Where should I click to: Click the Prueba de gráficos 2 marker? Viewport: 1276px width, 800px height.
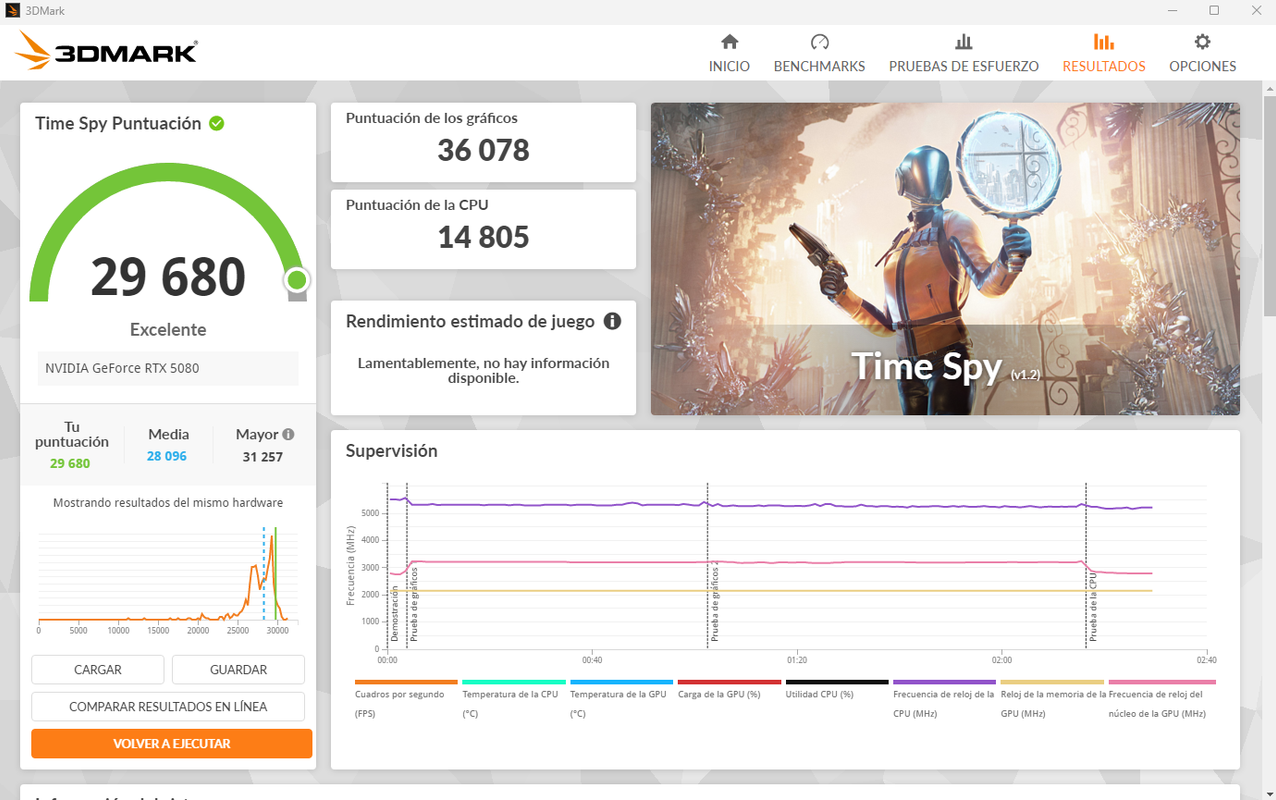click(714, 602)
